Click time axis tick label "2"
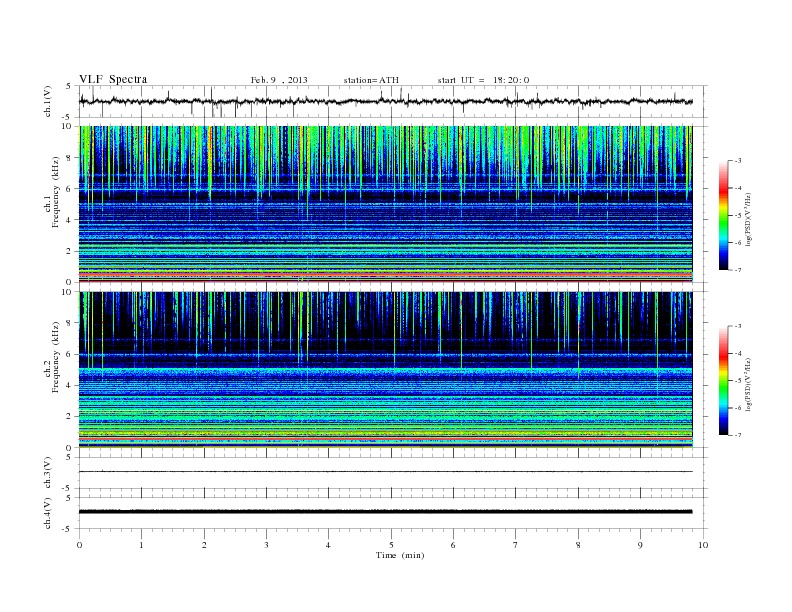Viewport: 792px width, 612px height. coord(204,545)
